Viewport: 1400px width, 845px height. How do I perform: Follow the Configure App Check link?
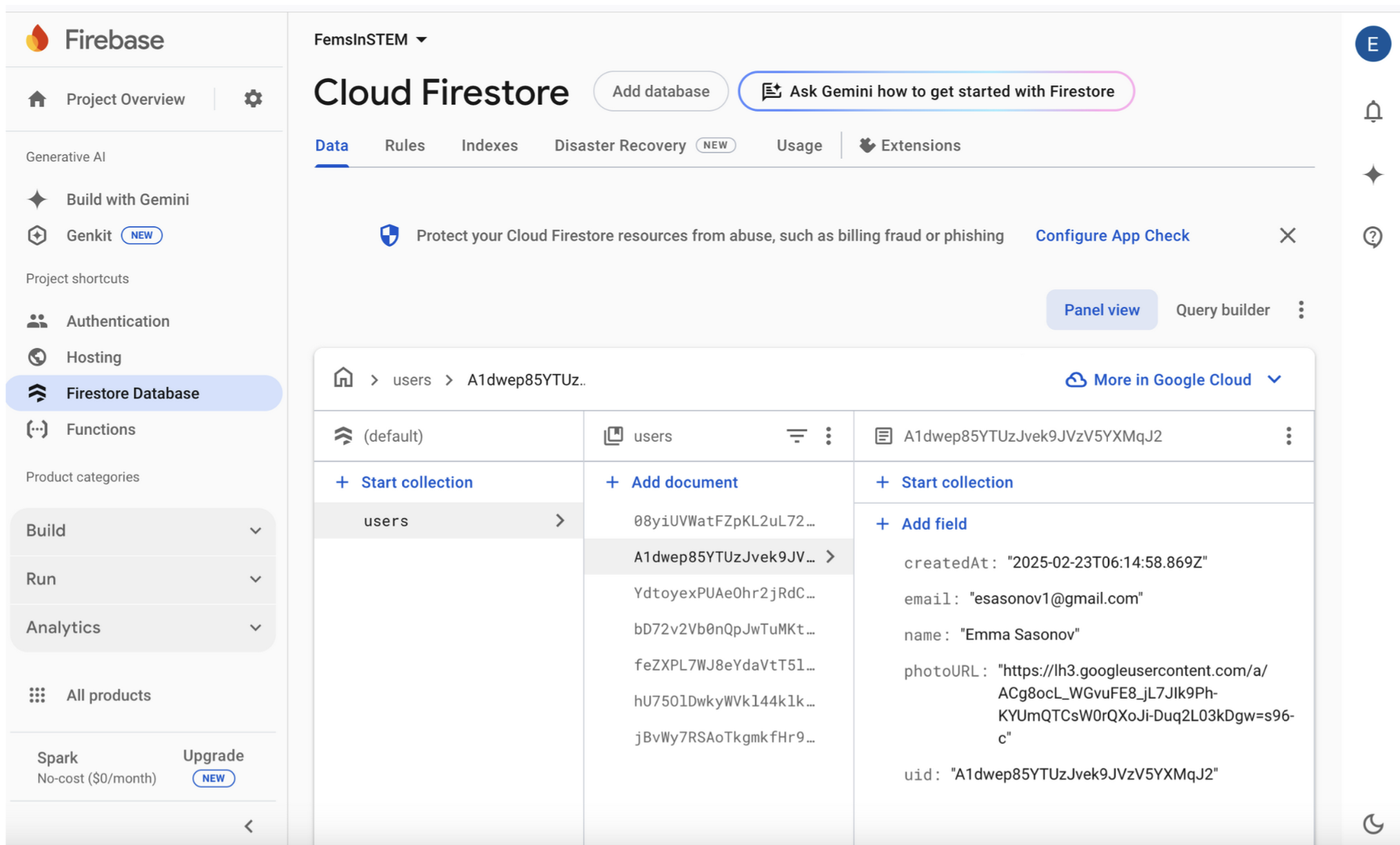pos(1112,236)
